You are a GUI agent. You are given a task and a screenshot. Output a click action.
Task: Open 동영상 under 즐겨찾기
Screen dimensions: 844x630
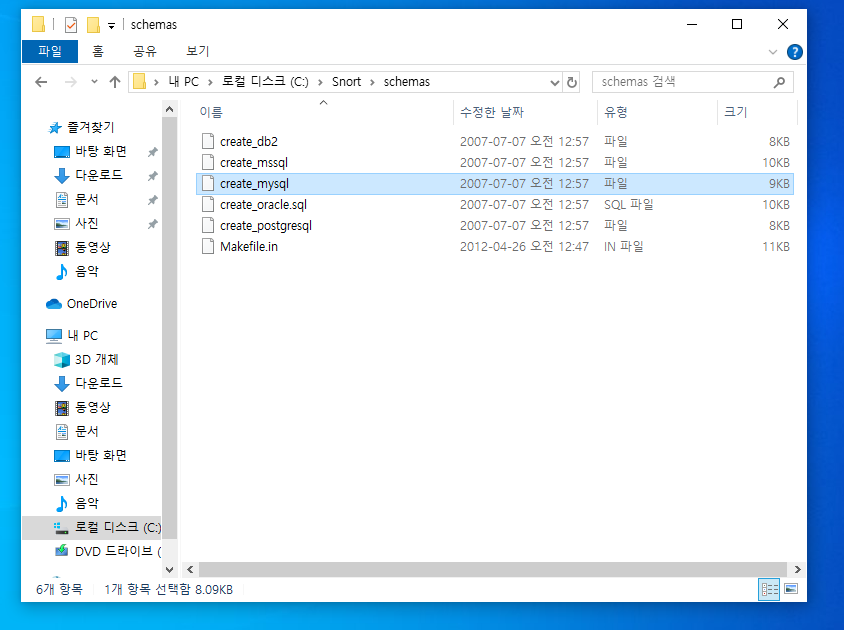click(x=93, y=247)
